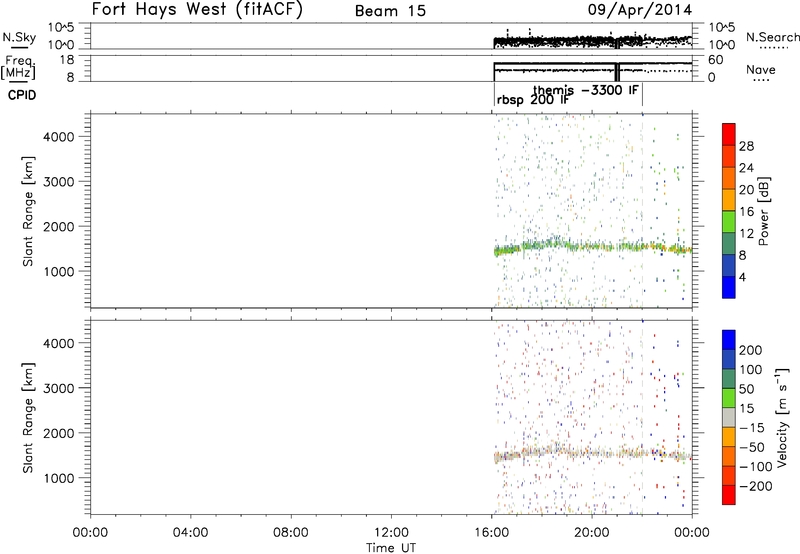Screen dimensions: 800x554
Task: Click the 'N.Search' legend label
Action: tap(773, 37)
